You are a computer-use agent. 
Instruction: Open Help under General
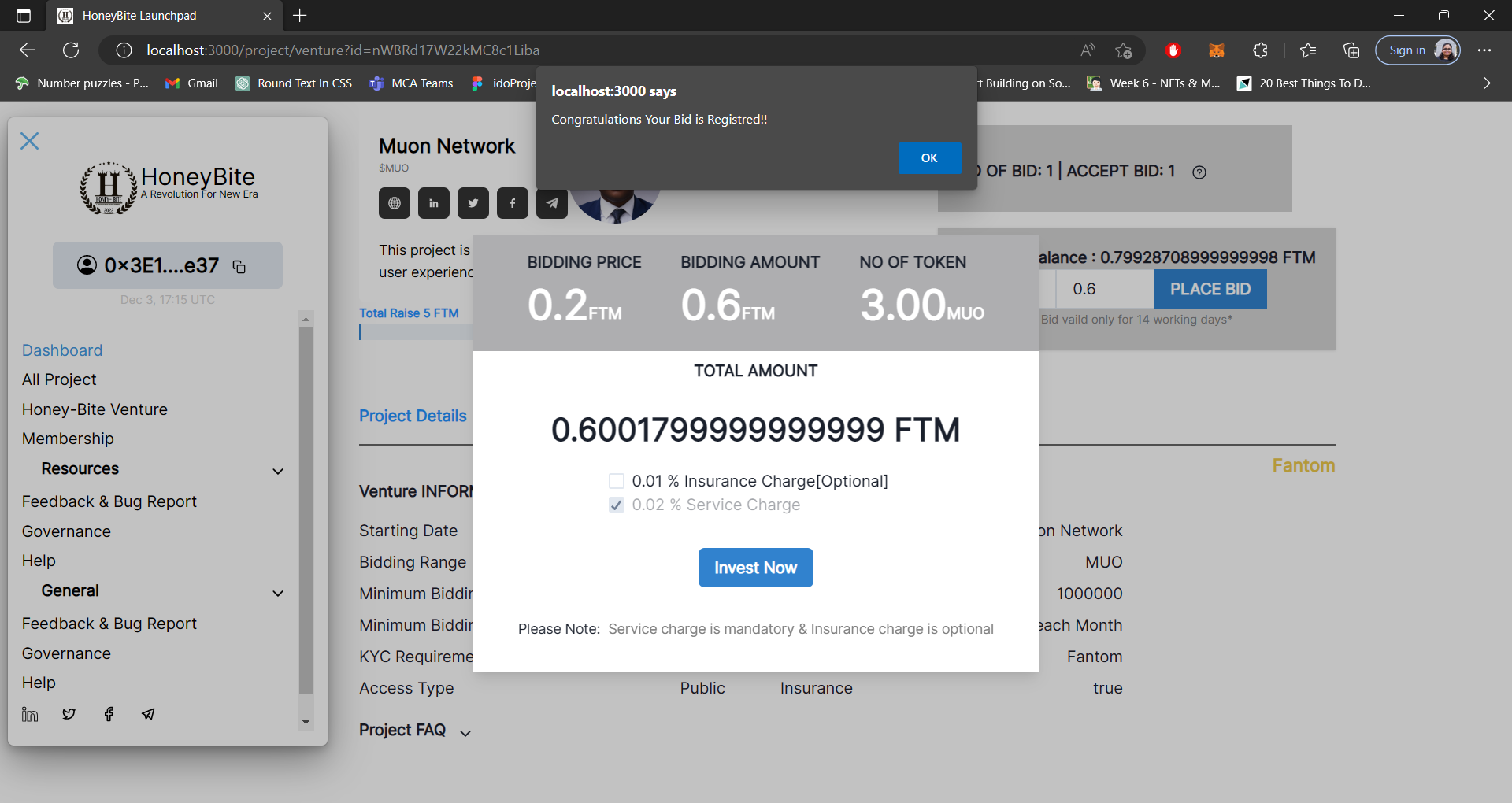39,683
